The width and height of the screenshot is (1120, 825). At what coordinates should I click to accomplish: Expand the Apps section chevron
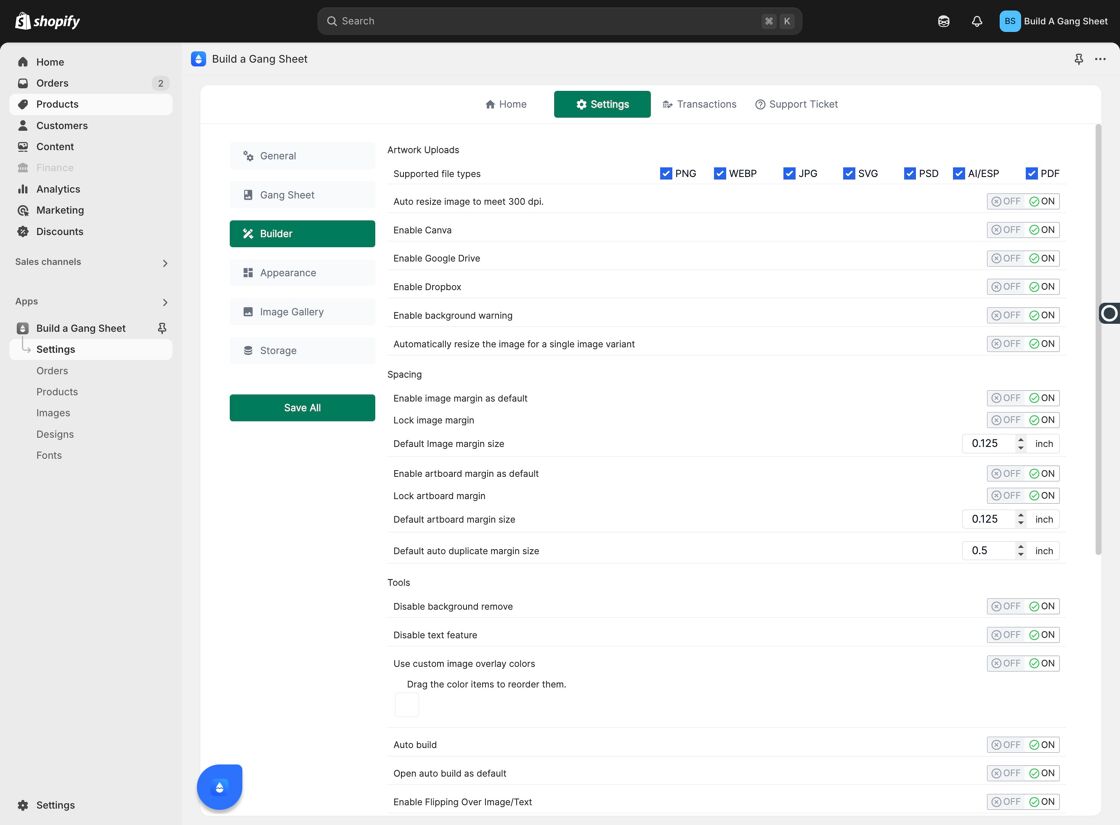point(165,302)
